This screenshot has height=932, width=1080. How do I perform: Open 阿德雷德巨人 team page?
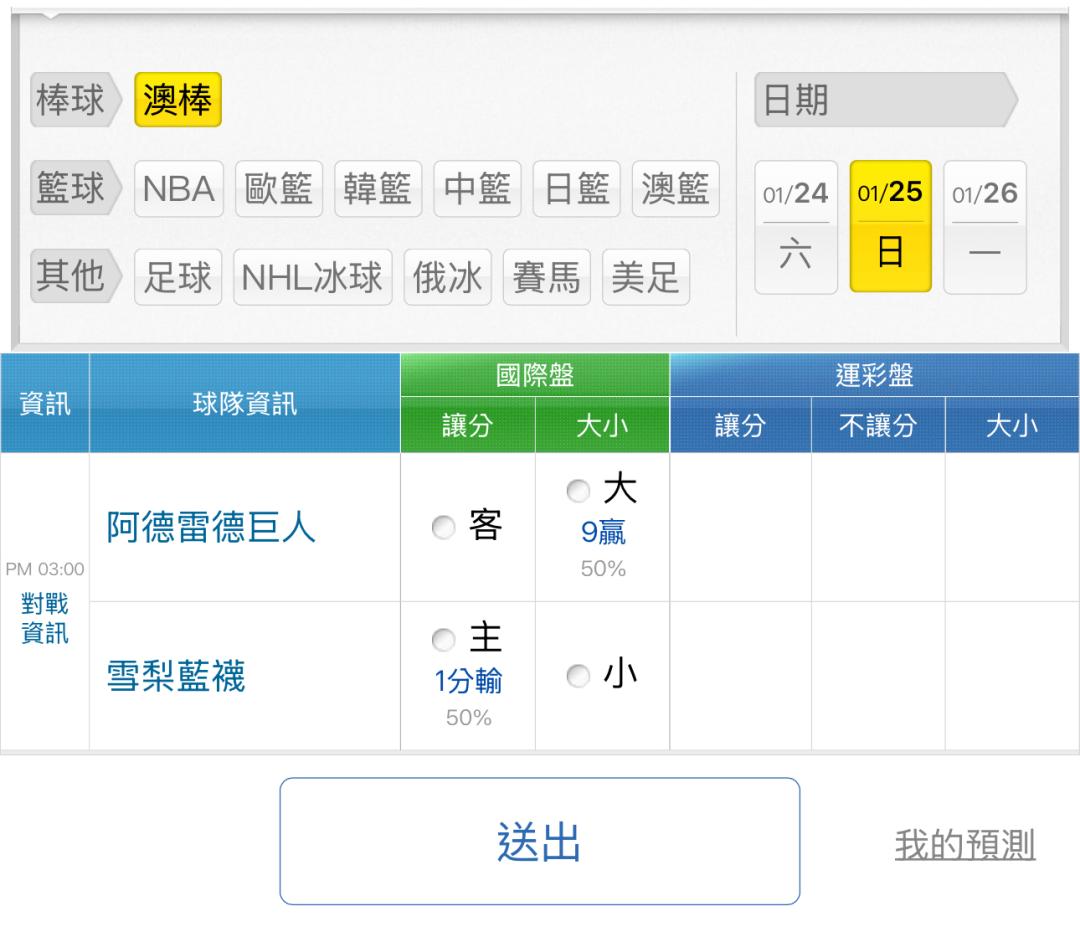211,529
